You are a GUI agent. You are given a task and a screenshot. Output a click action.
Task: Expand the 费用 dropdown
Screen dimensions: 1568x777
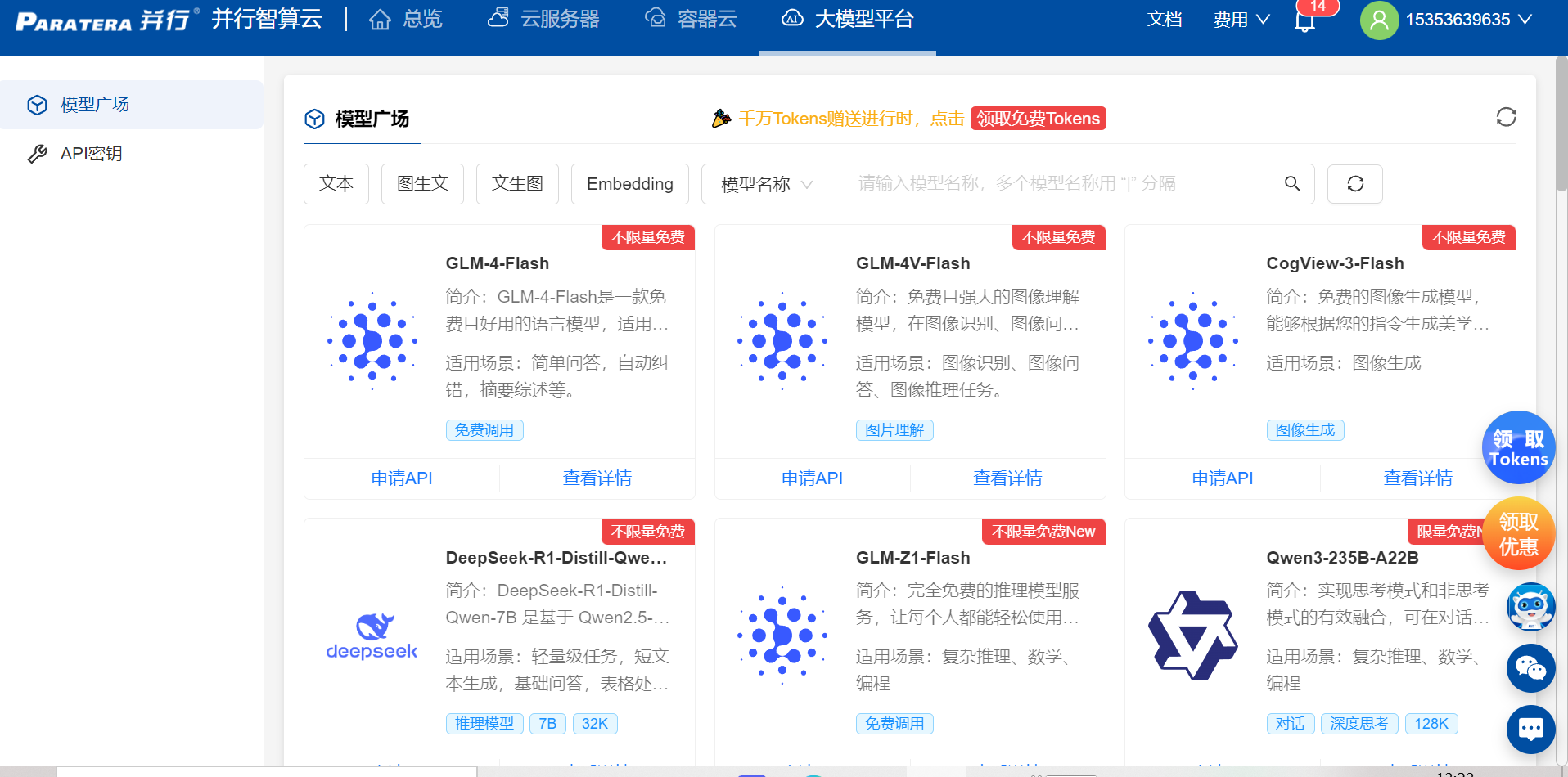point(1241,19)
